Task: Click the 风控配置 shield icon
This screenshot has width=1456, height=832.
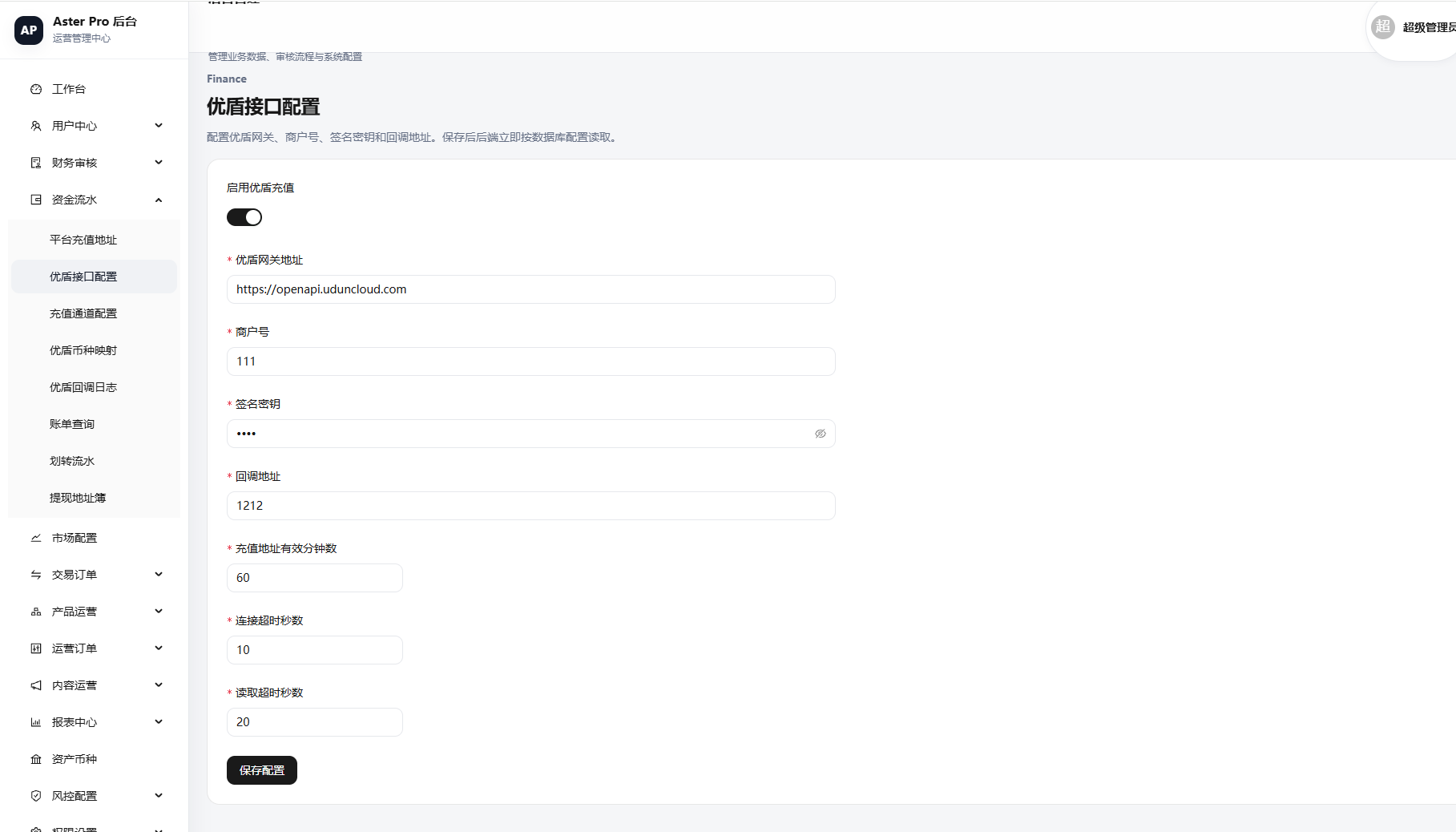Action: [x=36, y=796]
